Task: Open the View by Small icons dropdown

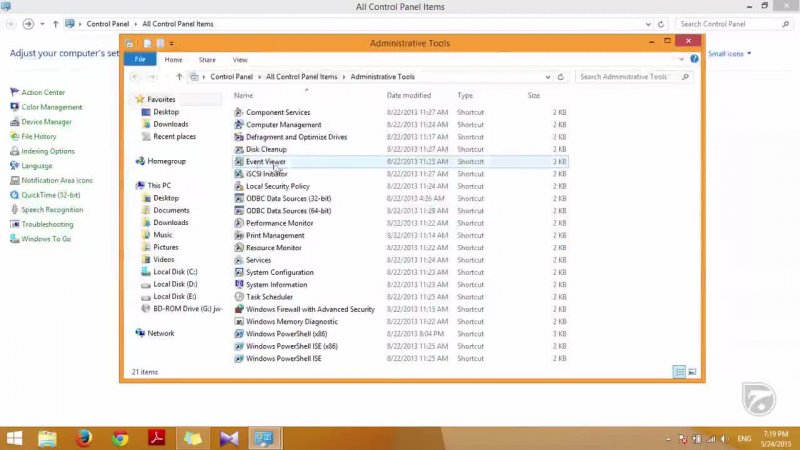Action: [x=729, y=53]
